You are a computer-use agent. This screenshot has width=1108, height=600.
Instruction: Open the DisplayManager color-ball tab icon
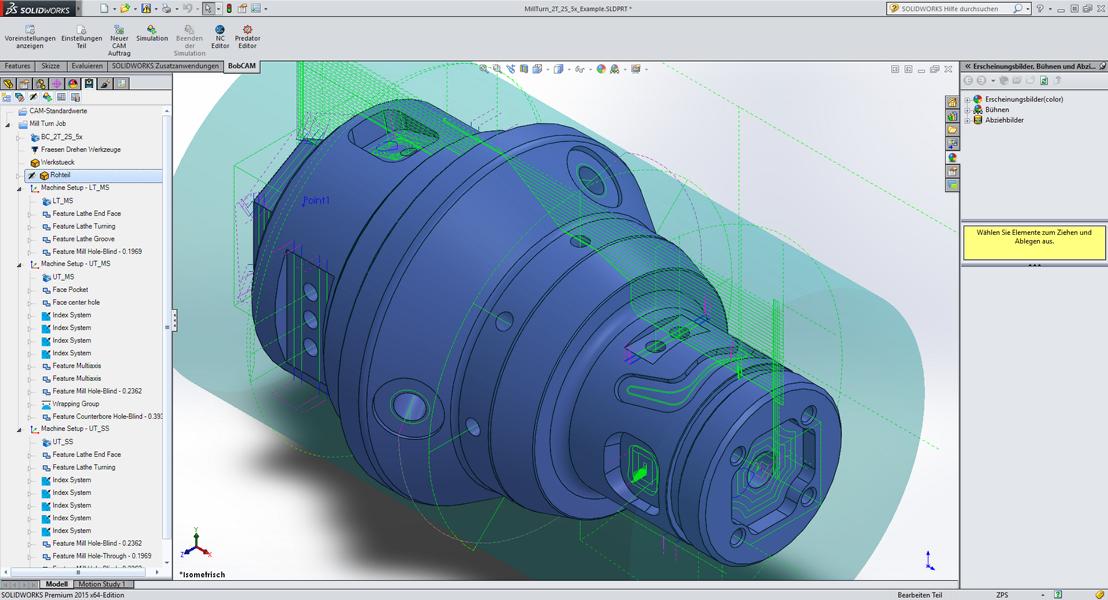point(73,83)
